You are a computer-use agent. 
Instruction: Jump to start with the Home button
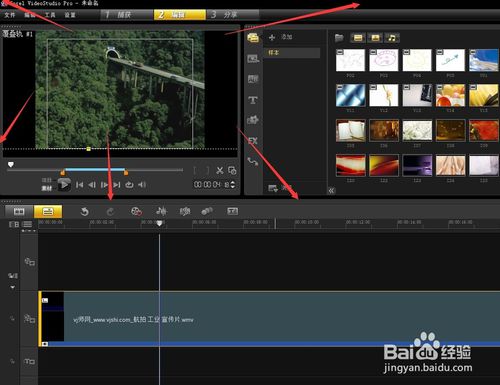pos(79,185)
